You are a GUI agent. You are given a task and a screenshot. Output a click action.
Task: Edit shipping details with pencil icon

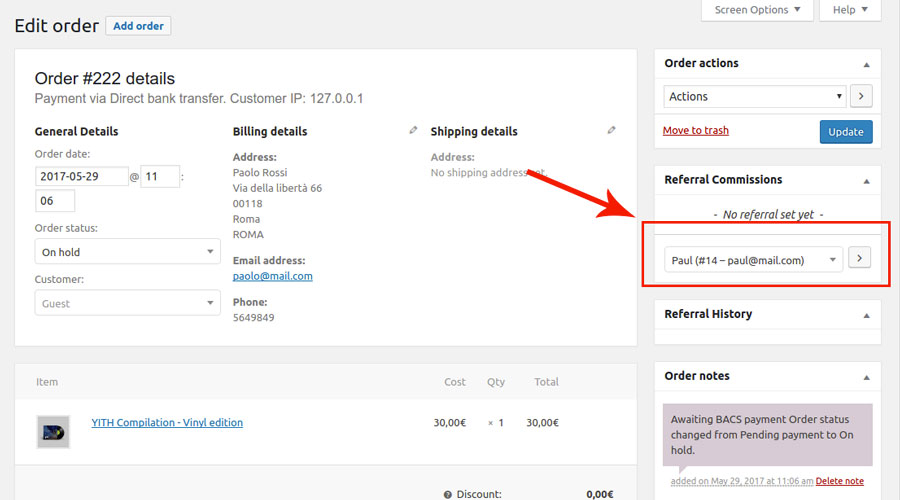coord(612,130)
